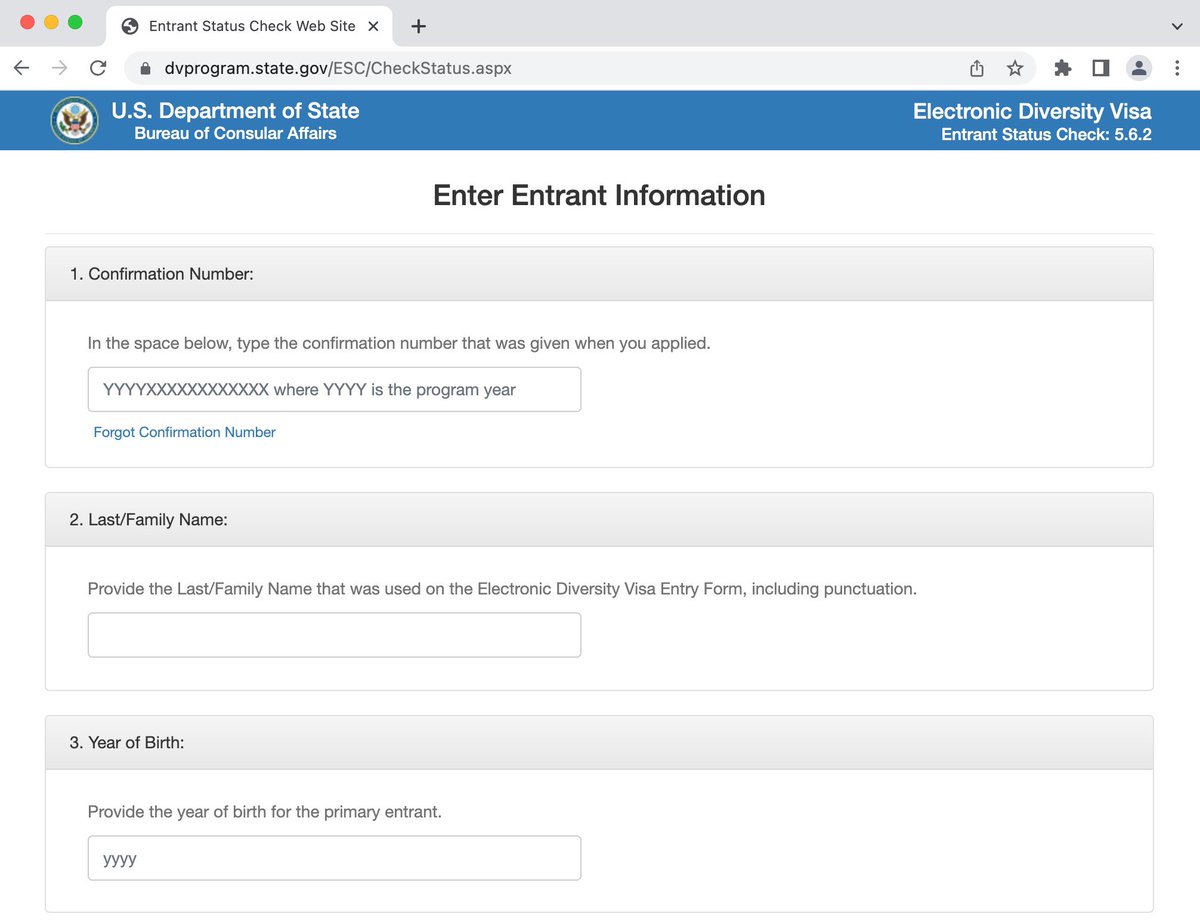Click the Confirmation Number input field
Image resolution: width=1200 pixels, height=923 pixels.
(334, 389)
